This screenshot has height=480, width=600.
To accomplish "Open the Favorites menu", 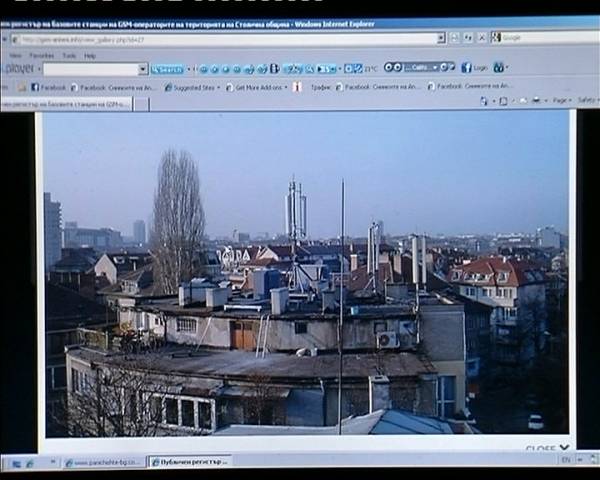I will point(42,55).
